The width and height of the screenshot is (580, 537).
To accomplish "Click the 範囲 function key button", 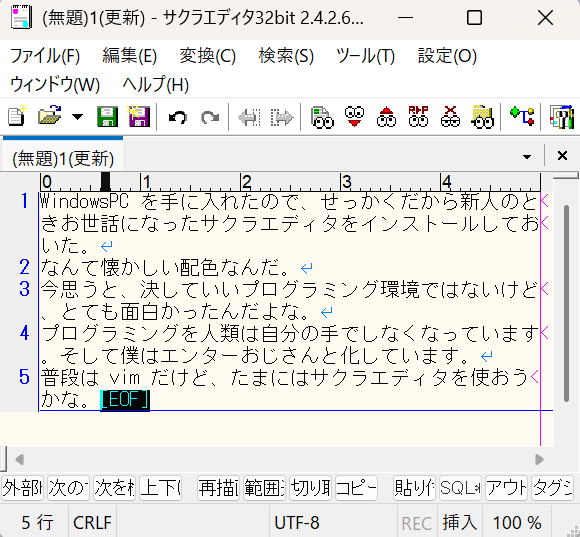I will (x=264, y=488).
